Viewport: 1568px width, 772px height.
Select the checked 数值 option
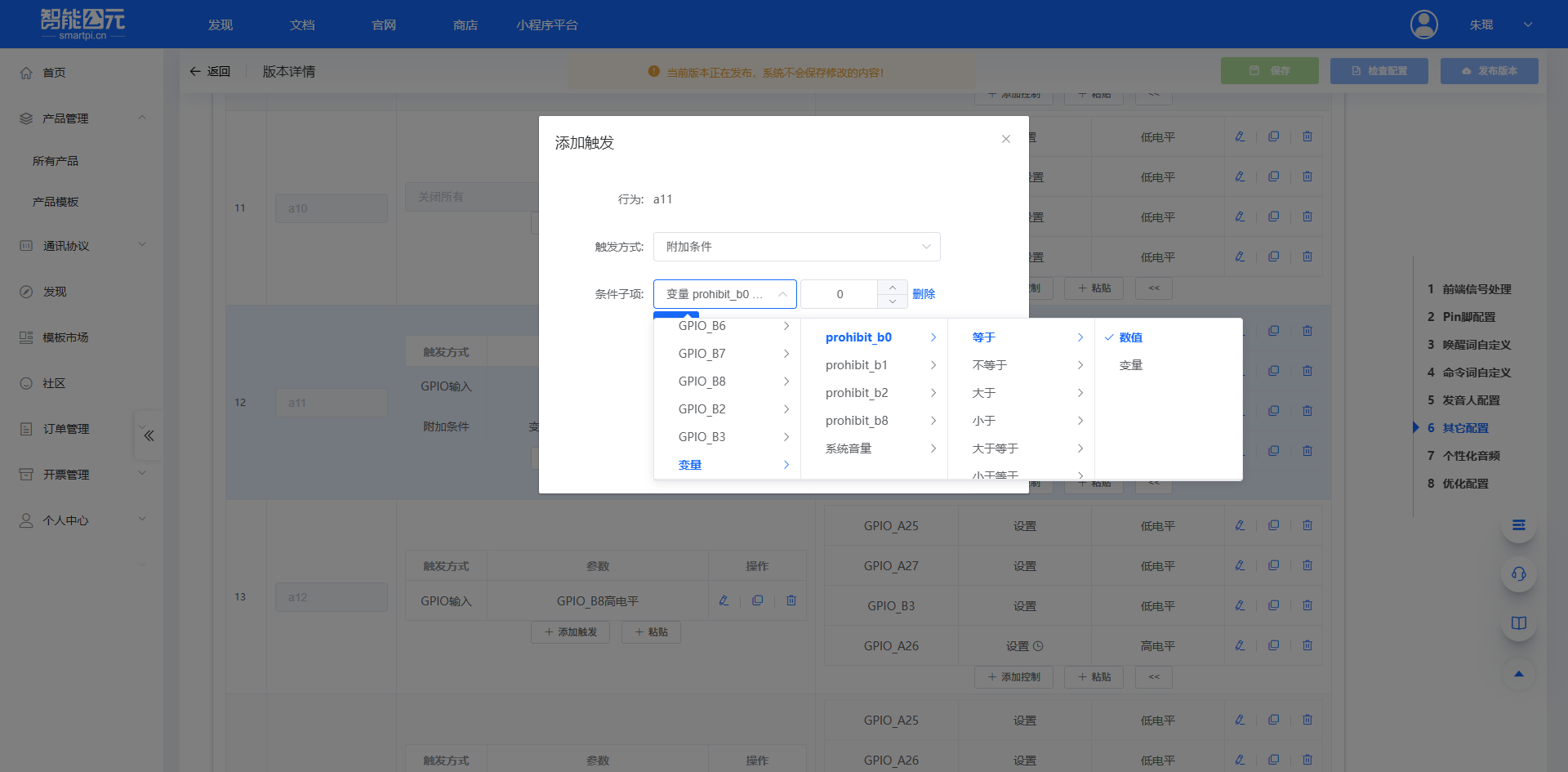1130,337
